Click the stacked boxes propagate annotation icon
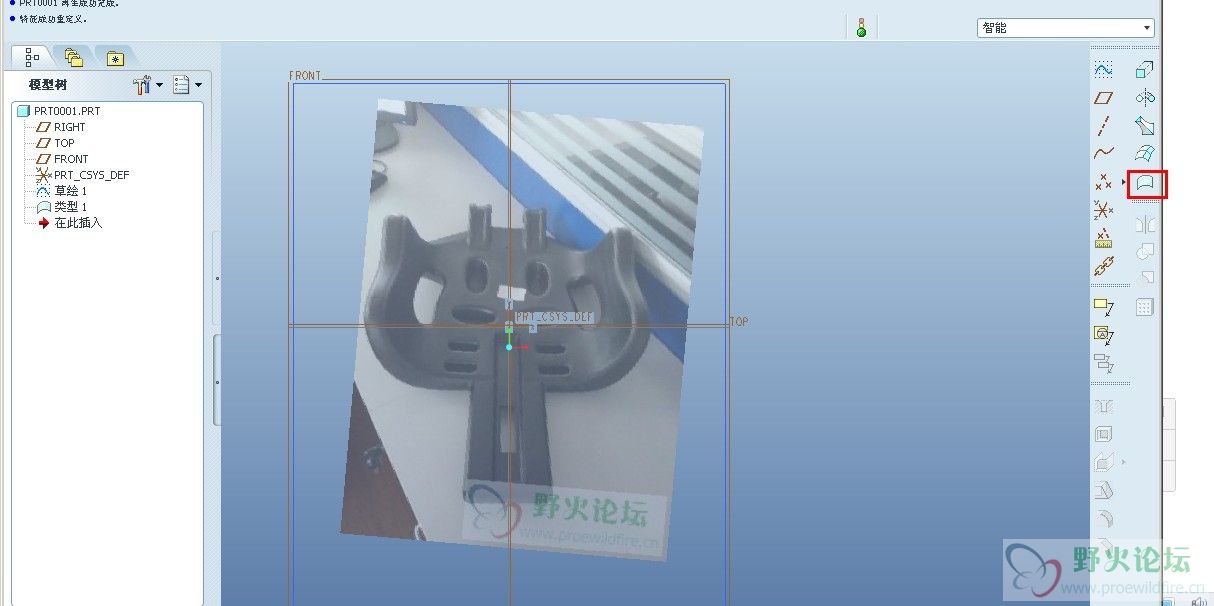 click(1103, 362)
